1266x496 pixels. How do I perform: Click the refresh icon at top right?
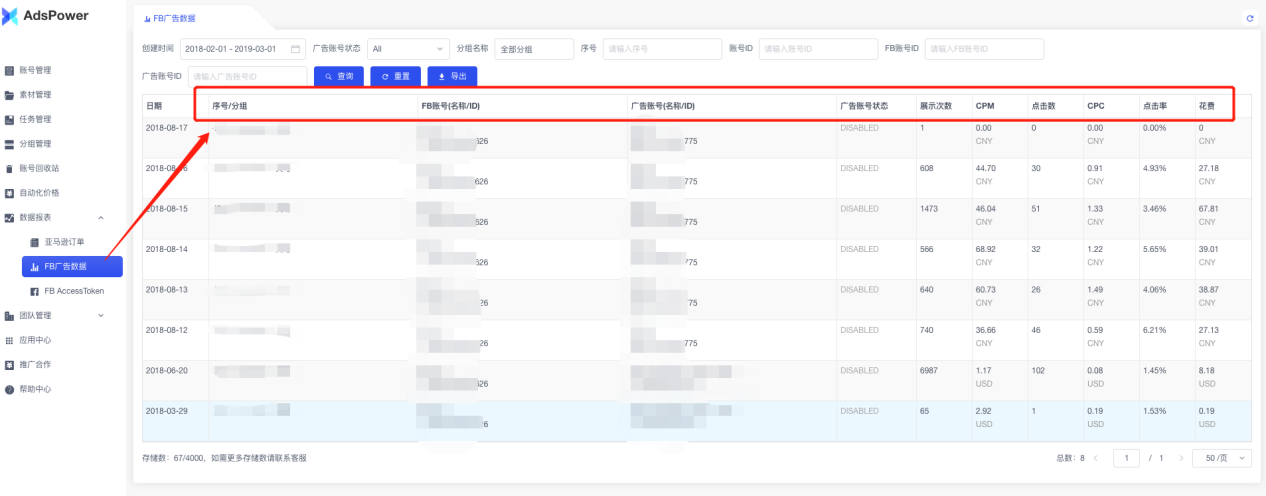click(x=1249, y=18)
